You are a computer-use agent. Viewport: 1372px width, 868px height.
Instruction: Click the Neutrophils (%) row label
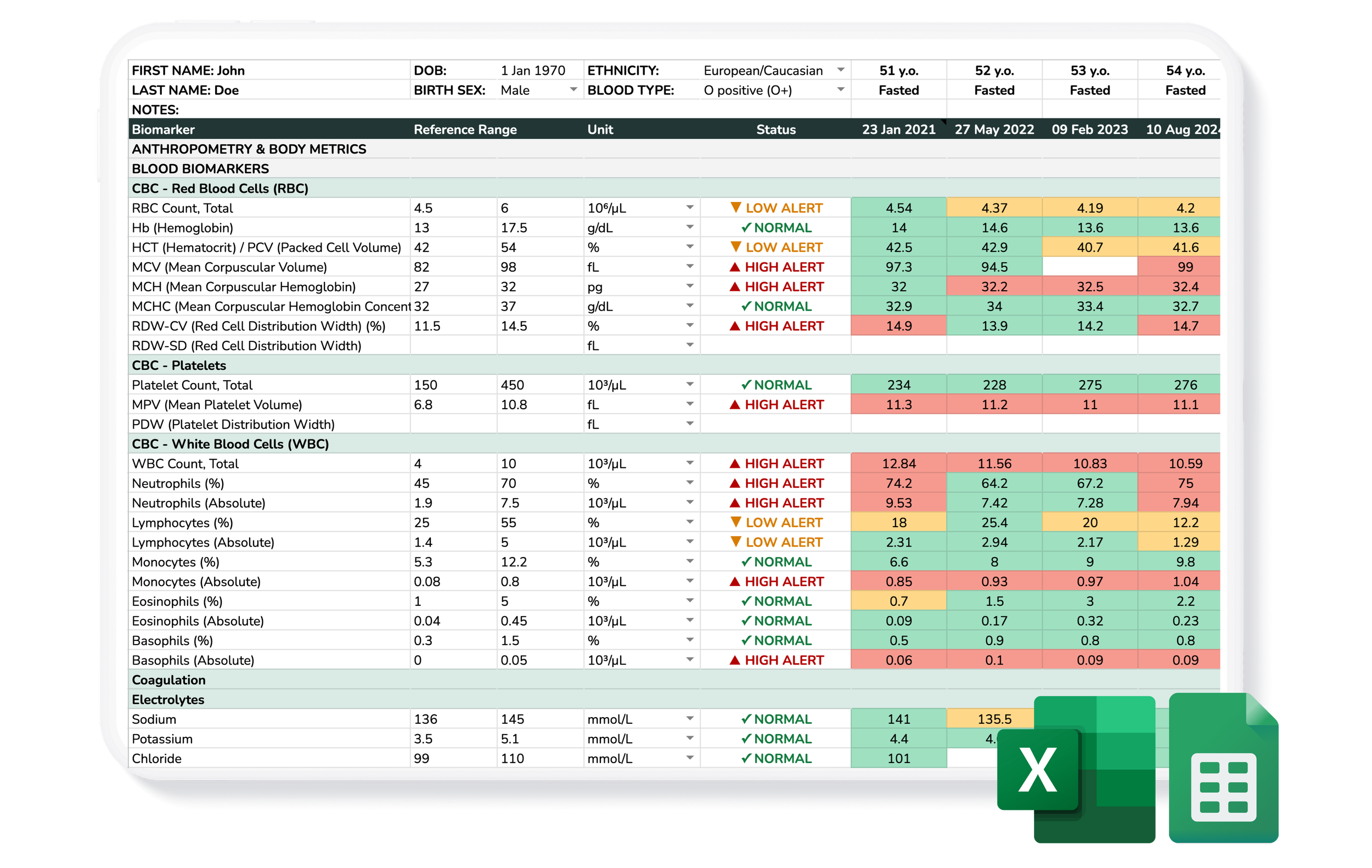178,483
